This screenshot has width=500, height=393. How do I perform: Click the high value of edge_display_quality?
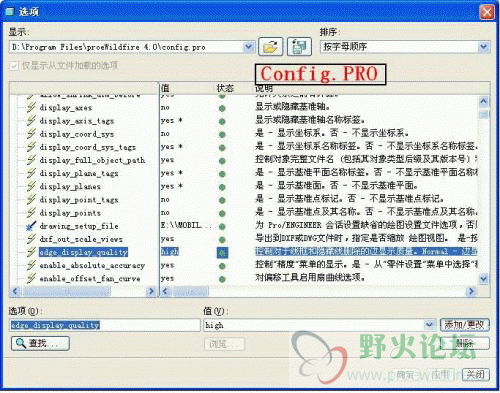(170, 252)
